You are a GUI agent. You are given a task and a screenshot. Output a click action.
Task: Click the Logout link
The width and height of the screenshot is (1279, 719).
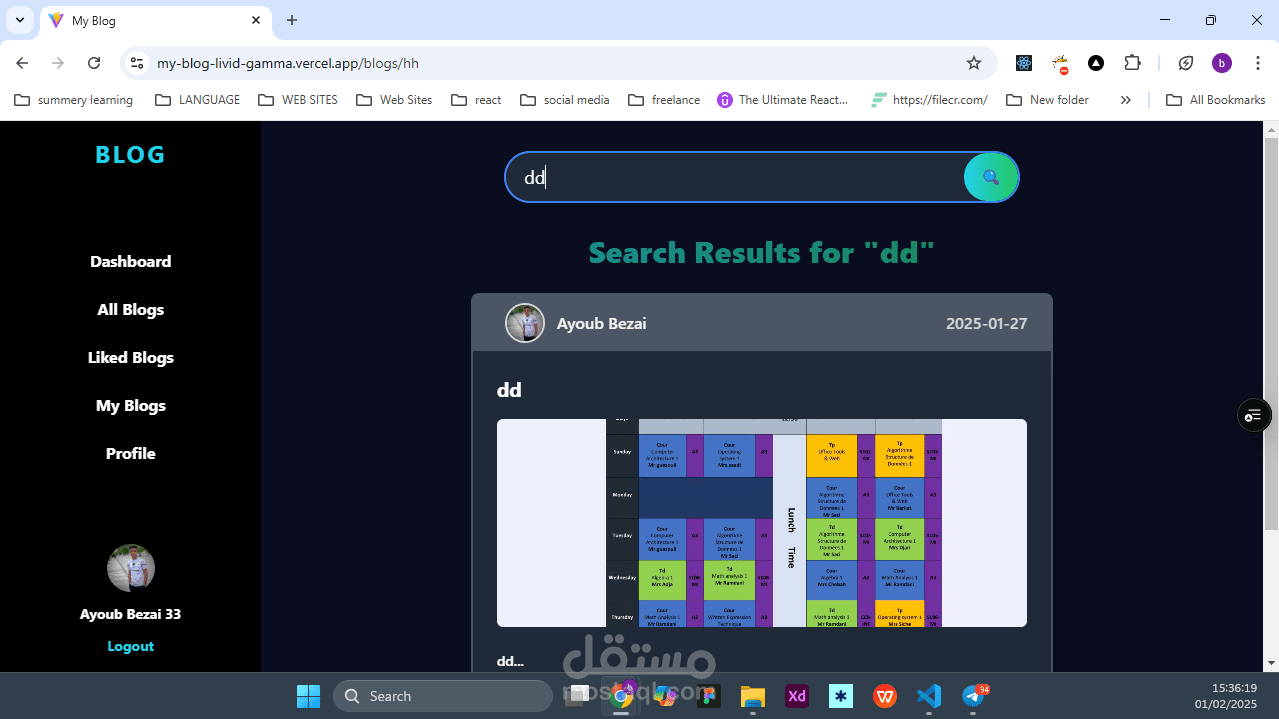(130, 646)
